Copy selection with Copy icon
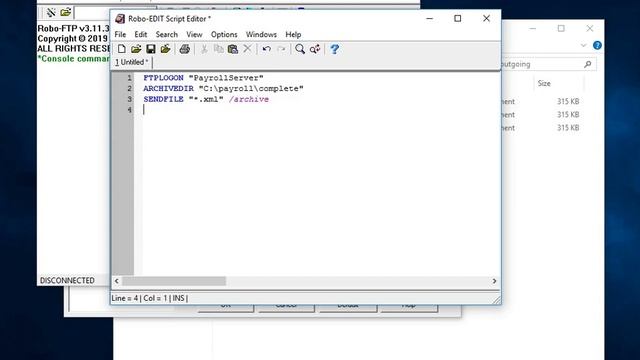 219,49
